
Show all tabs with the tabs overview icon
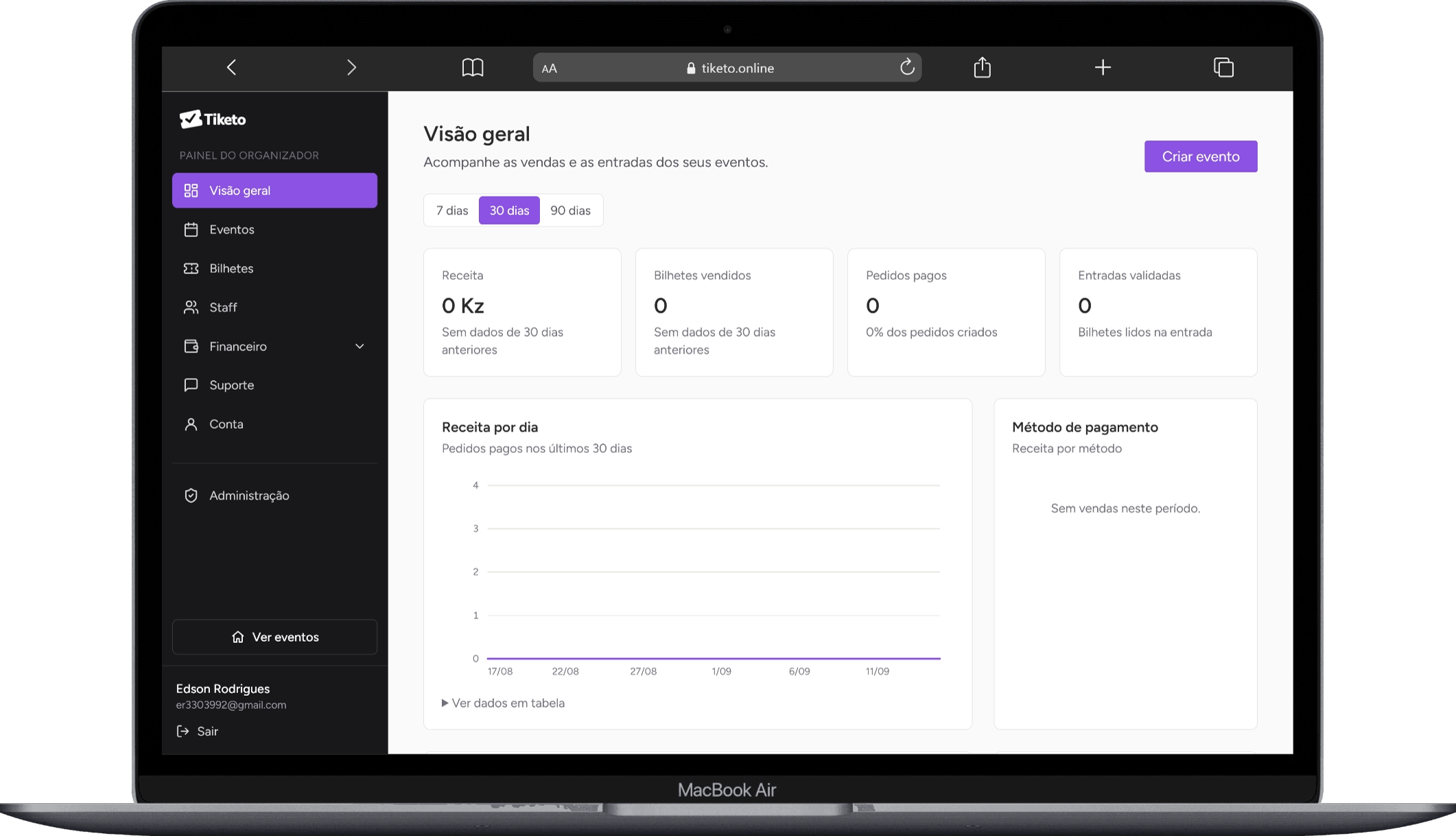[1223, 67]
